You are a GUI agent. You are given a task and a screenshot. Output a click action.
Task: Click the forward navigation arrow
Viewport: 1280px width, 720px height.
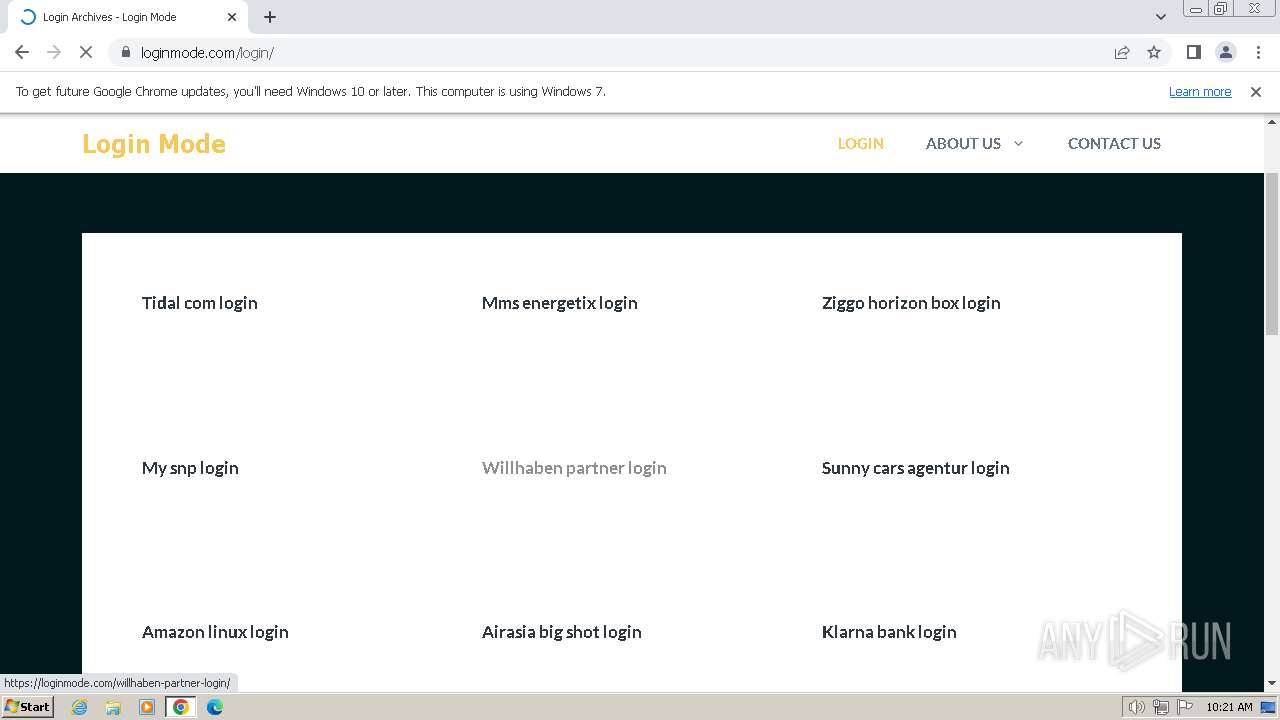click(x=54, y=52)
